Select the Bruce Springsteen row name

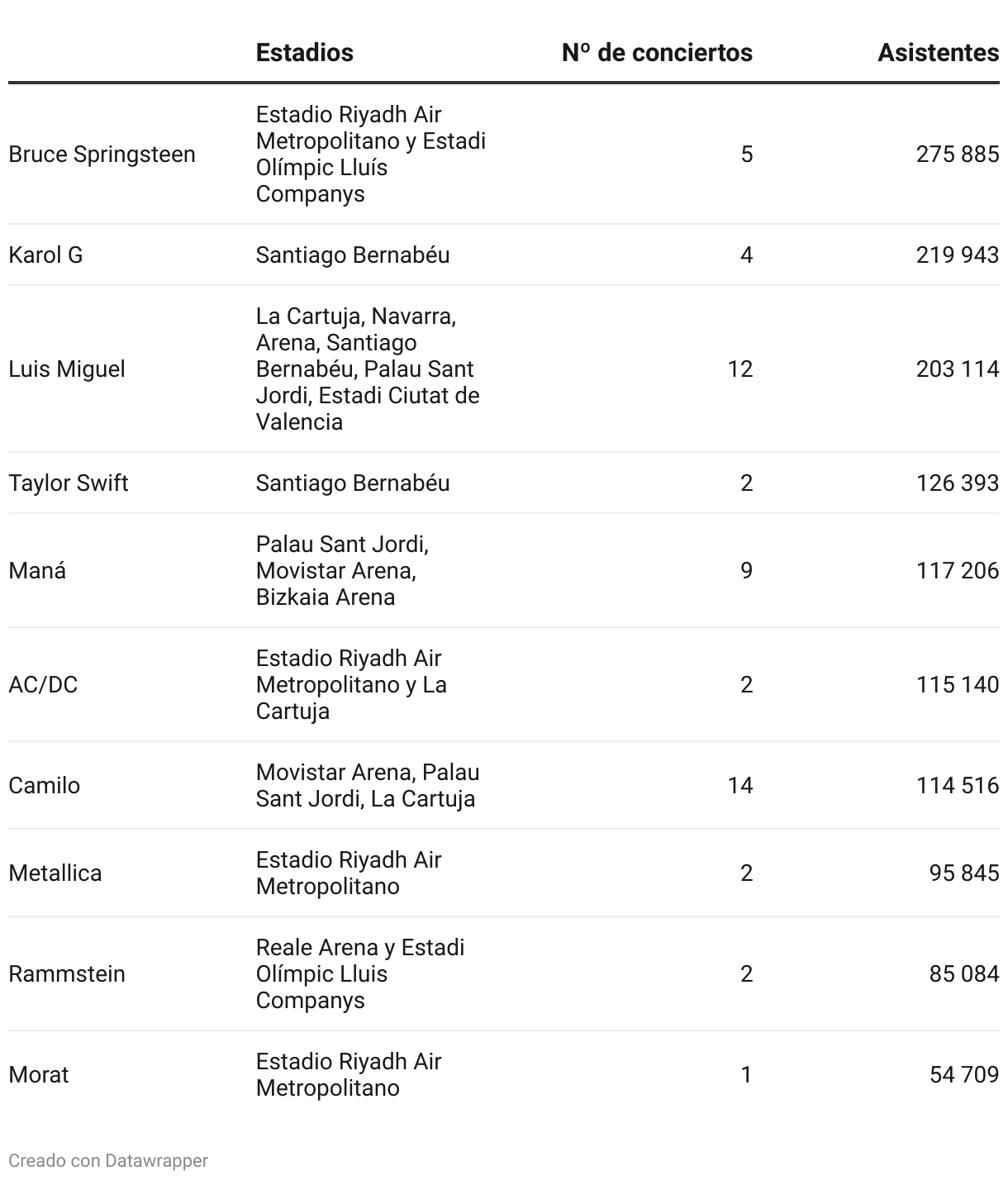click(102, 155)
